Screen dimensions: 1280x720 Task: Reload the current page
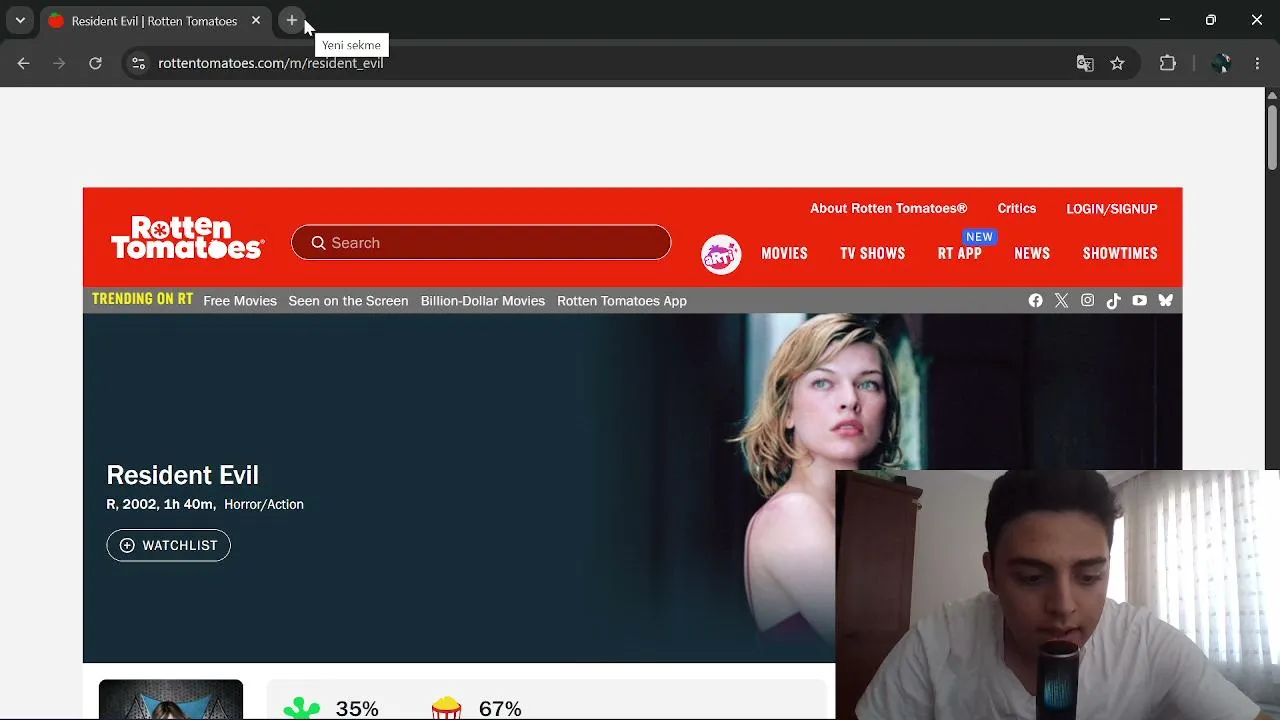(x=95, y=63)
